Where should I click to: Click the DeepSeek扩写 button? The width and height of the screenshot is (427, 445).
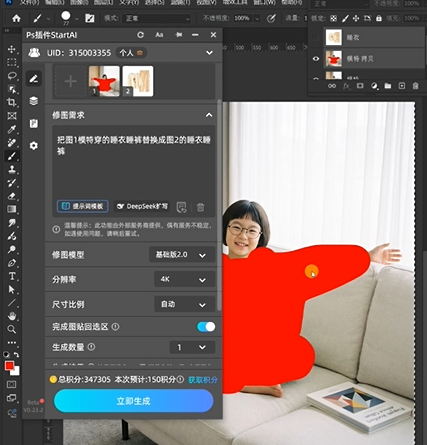(x=142, y=206)
